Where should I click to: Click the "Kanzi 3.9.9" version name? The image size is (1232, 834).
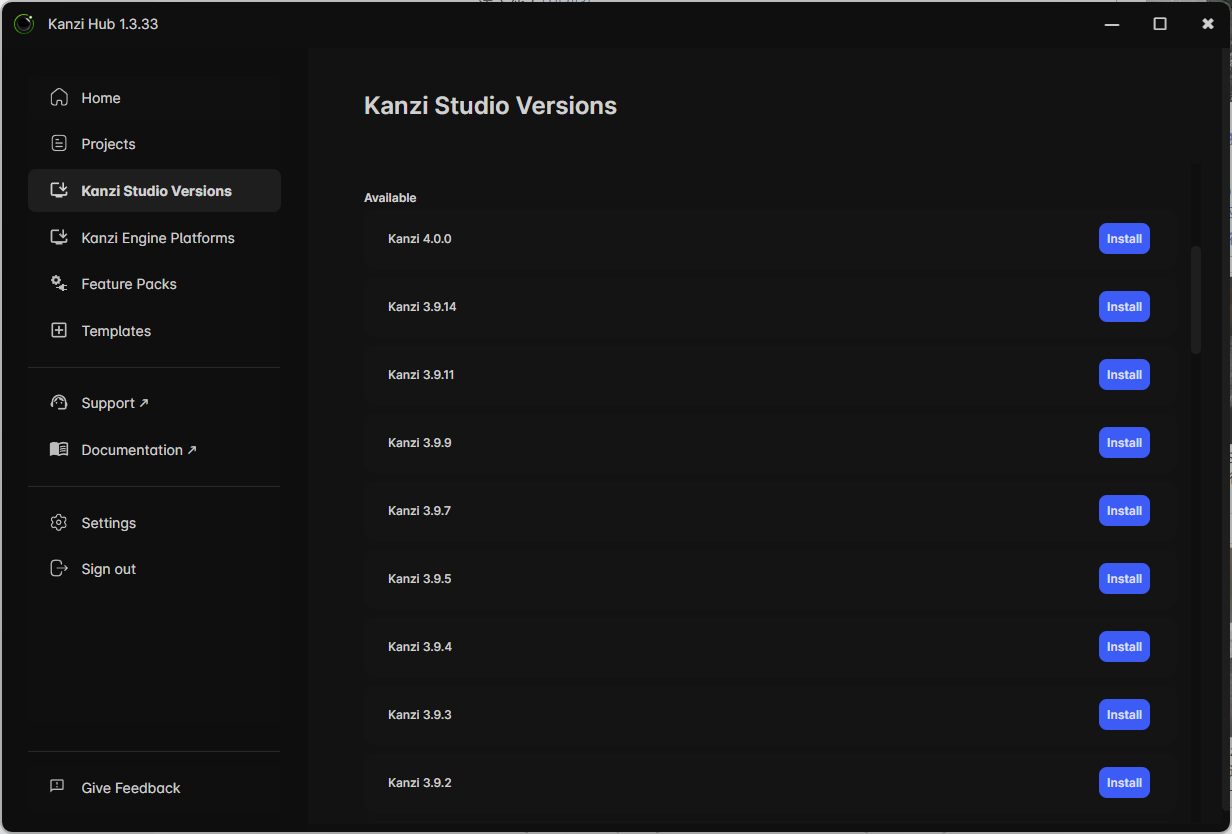pyautogui.click(x=420, y=443)
